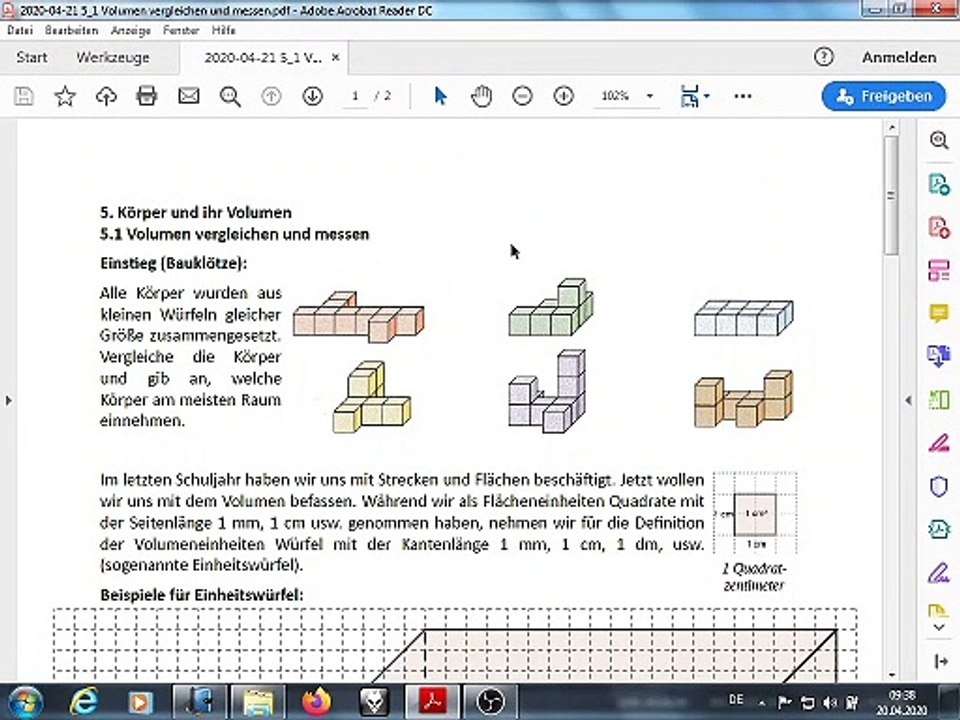Close the 2020-04-21 5_1 V.. document tab
The height and width of the screenshot is (720, 960).
tap(336, 57)
